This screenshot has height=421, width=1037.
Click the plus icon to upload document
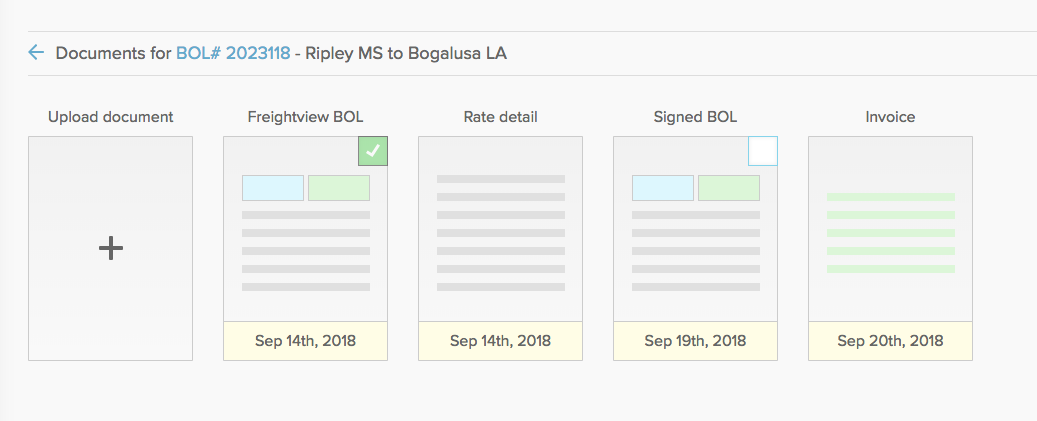point(110,249)
